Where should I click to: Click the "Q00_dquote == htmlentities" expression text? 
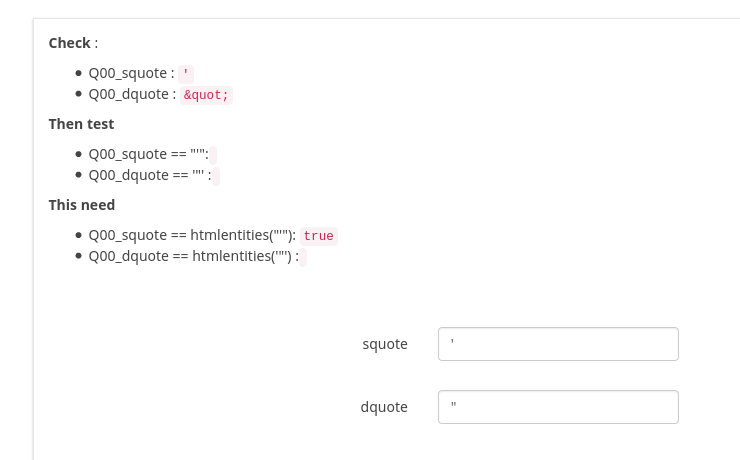coord(190,256)
